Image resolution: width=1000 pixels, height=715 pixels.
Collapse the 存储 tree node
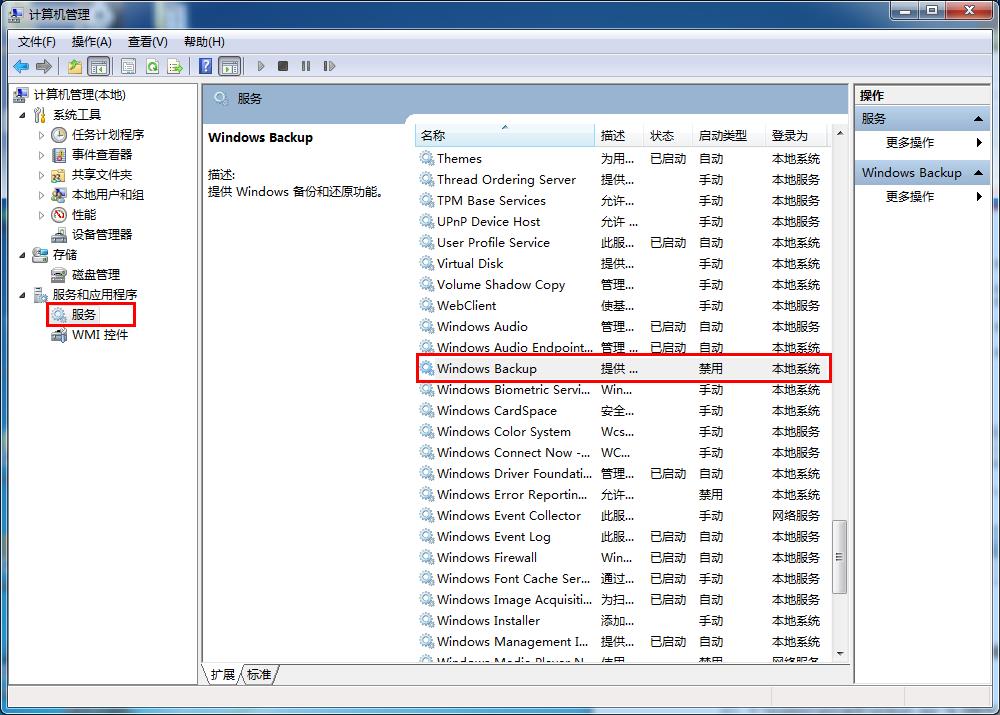(22, 255)
